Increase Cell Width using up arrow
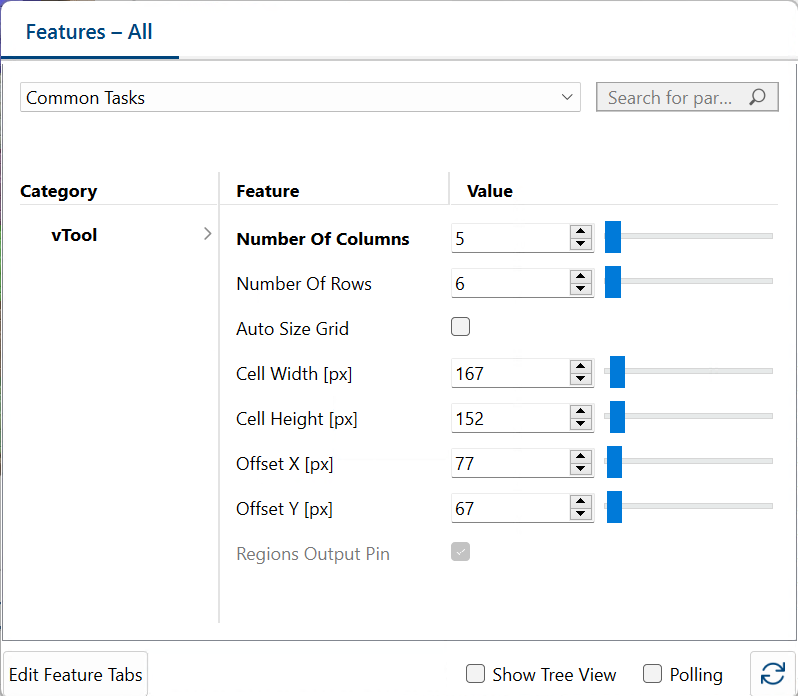Screen dimensions: 798x696 (x=580, y=367)
